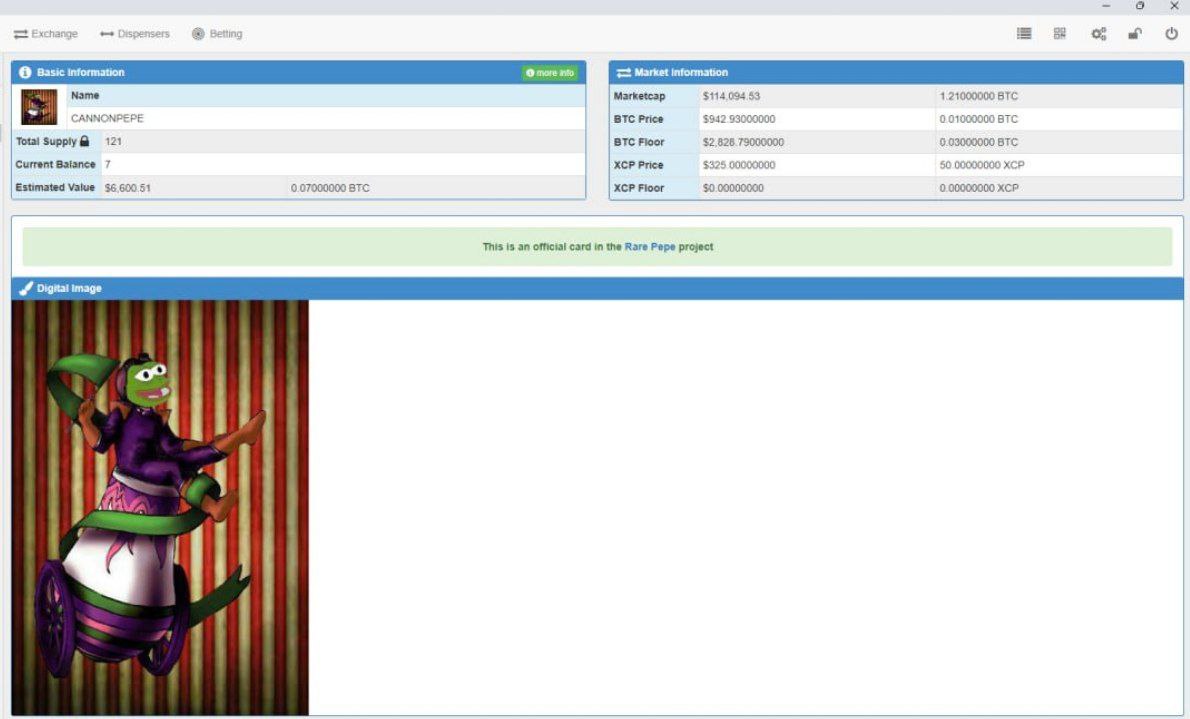
Task: Click the XCP Price label
Action: coord(638,165)
